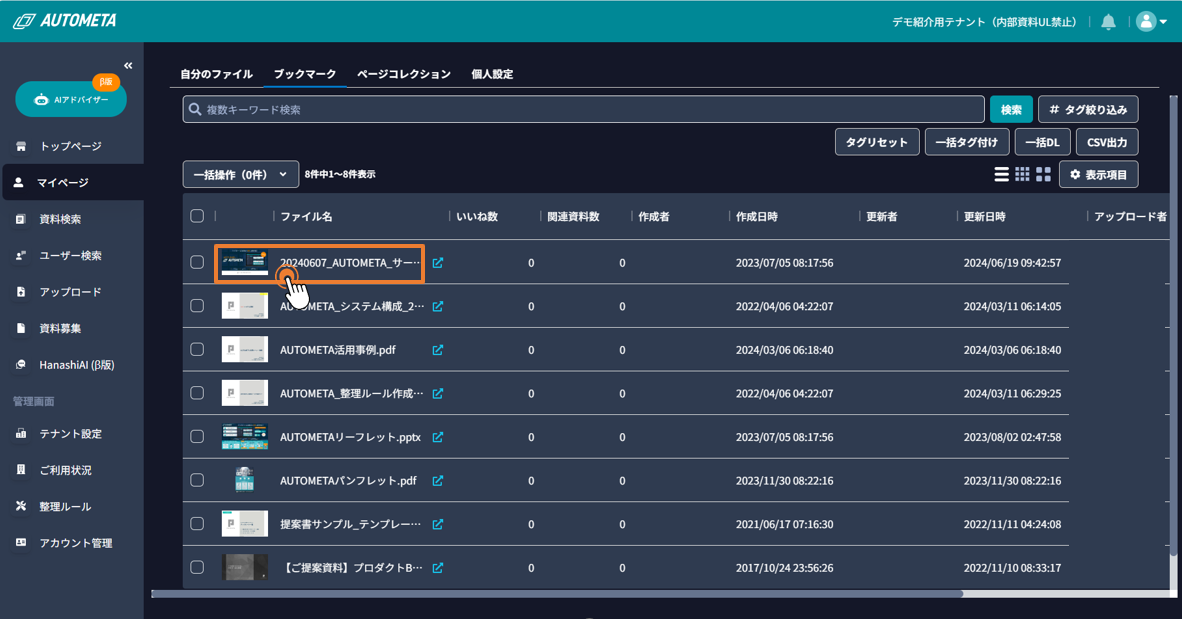This screenshot has width=1182, height=619.
Task: Open ユーザー検索 from sidebar
Action: point(70,256)
